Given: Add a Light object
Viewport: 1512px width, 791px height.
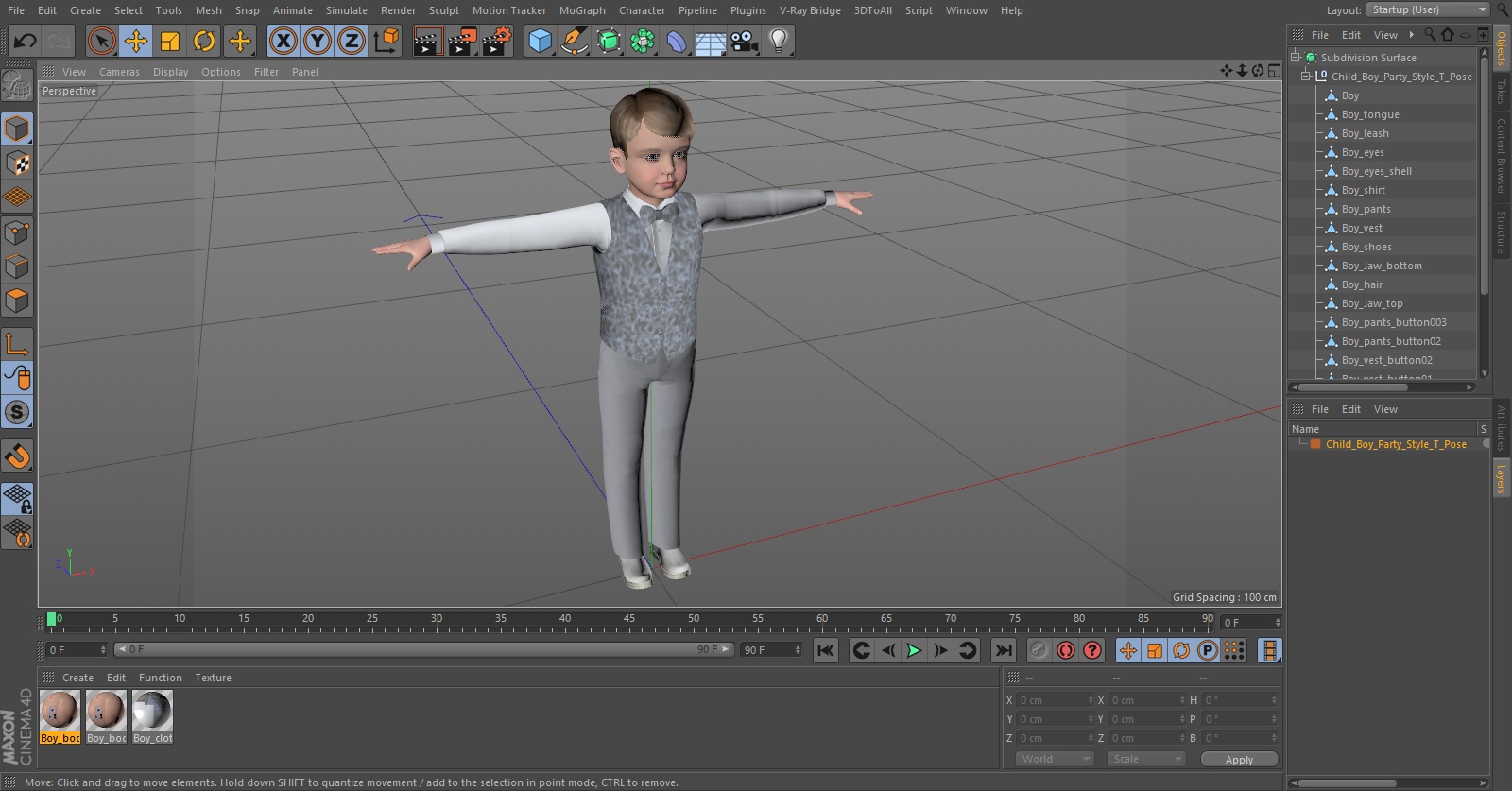Looking at the screenshot, I should (x=779, y=41).
